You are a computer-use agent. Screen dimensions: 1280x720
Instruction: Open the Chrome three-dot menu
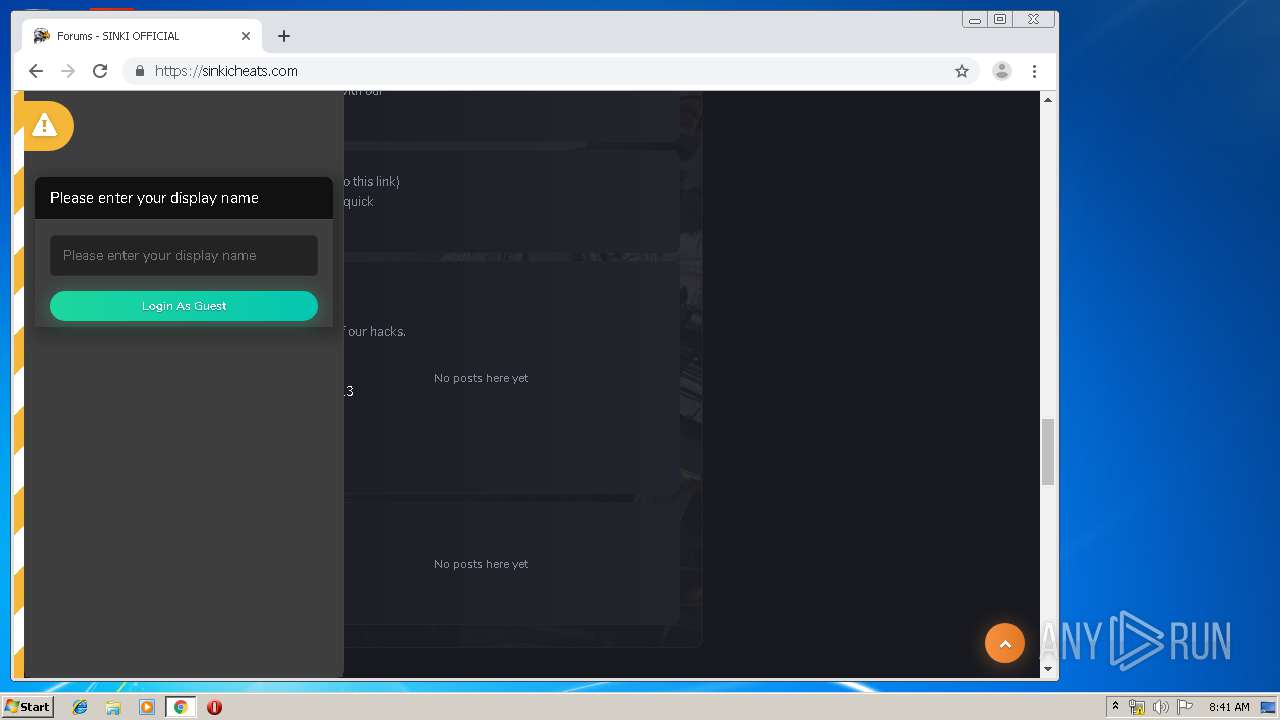tap(1034, 71)
